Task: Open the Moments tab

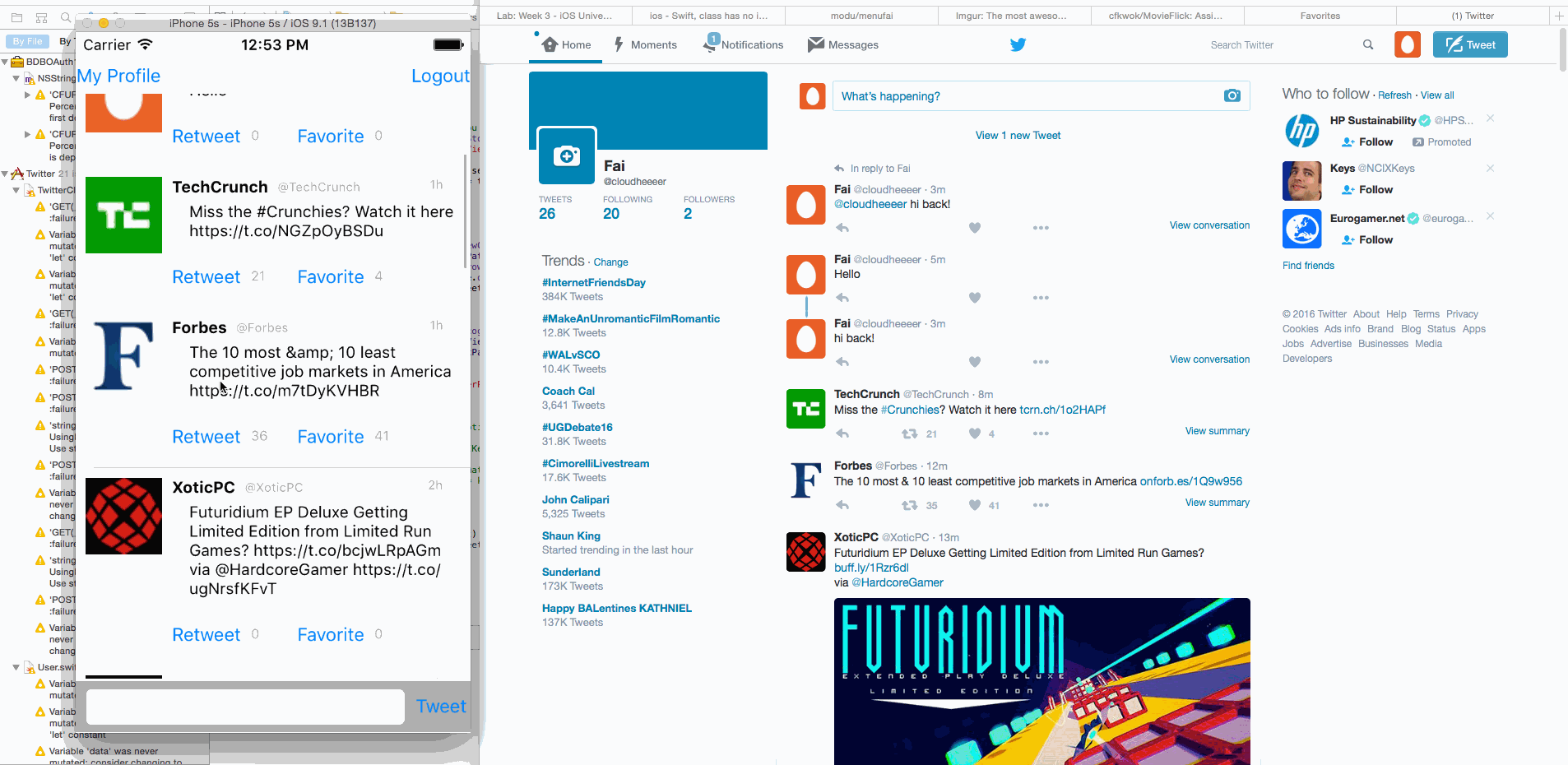Action: click(x=645, y=44)
